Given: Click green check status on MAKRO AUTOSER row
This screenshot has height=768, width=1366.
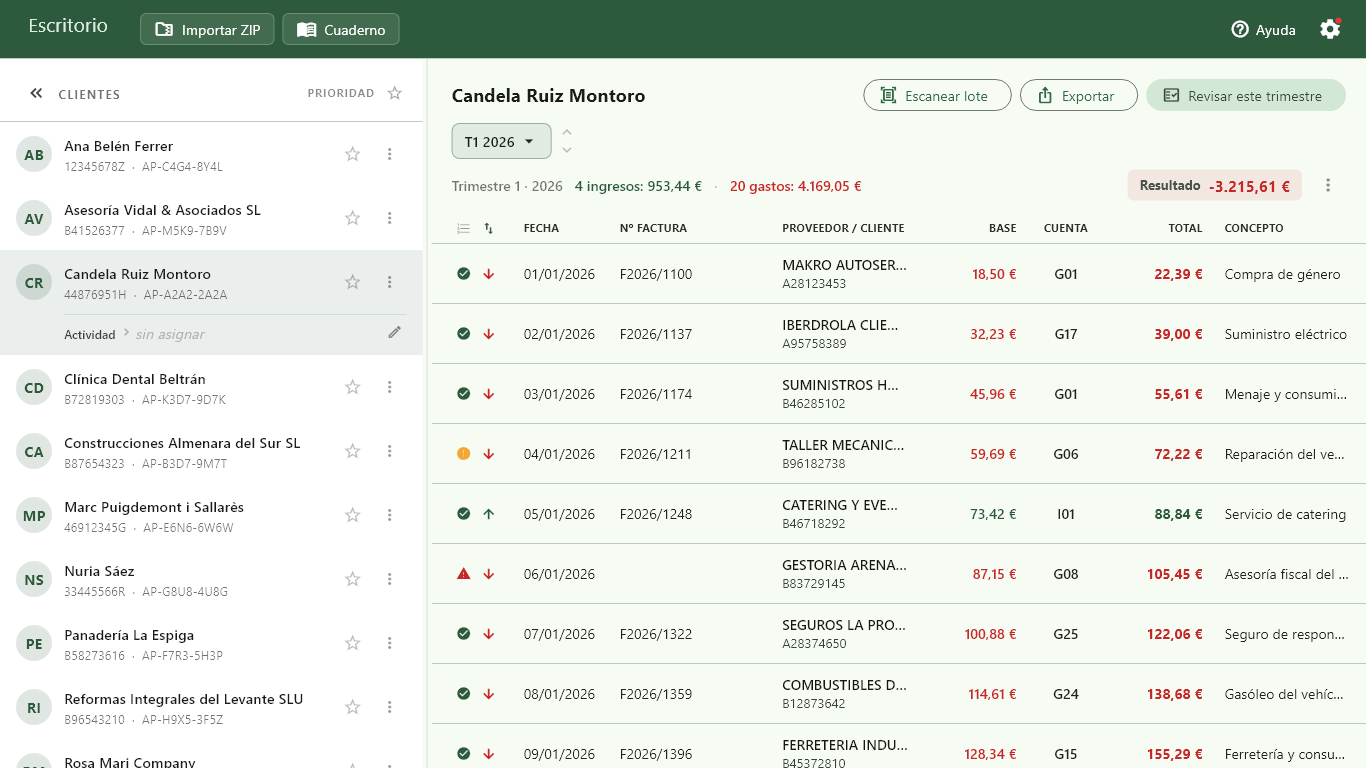Looking at the screenshot, I should (x=463, y=274).
